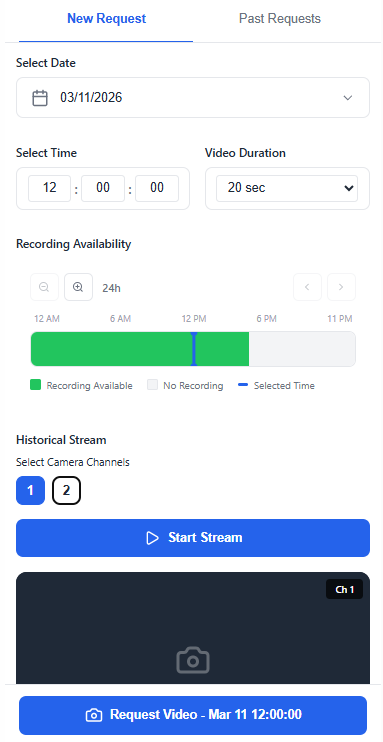This screenshot has height=742, width=383.
Task: Click the gray no-recording timeline section
Action: point(302,349)
